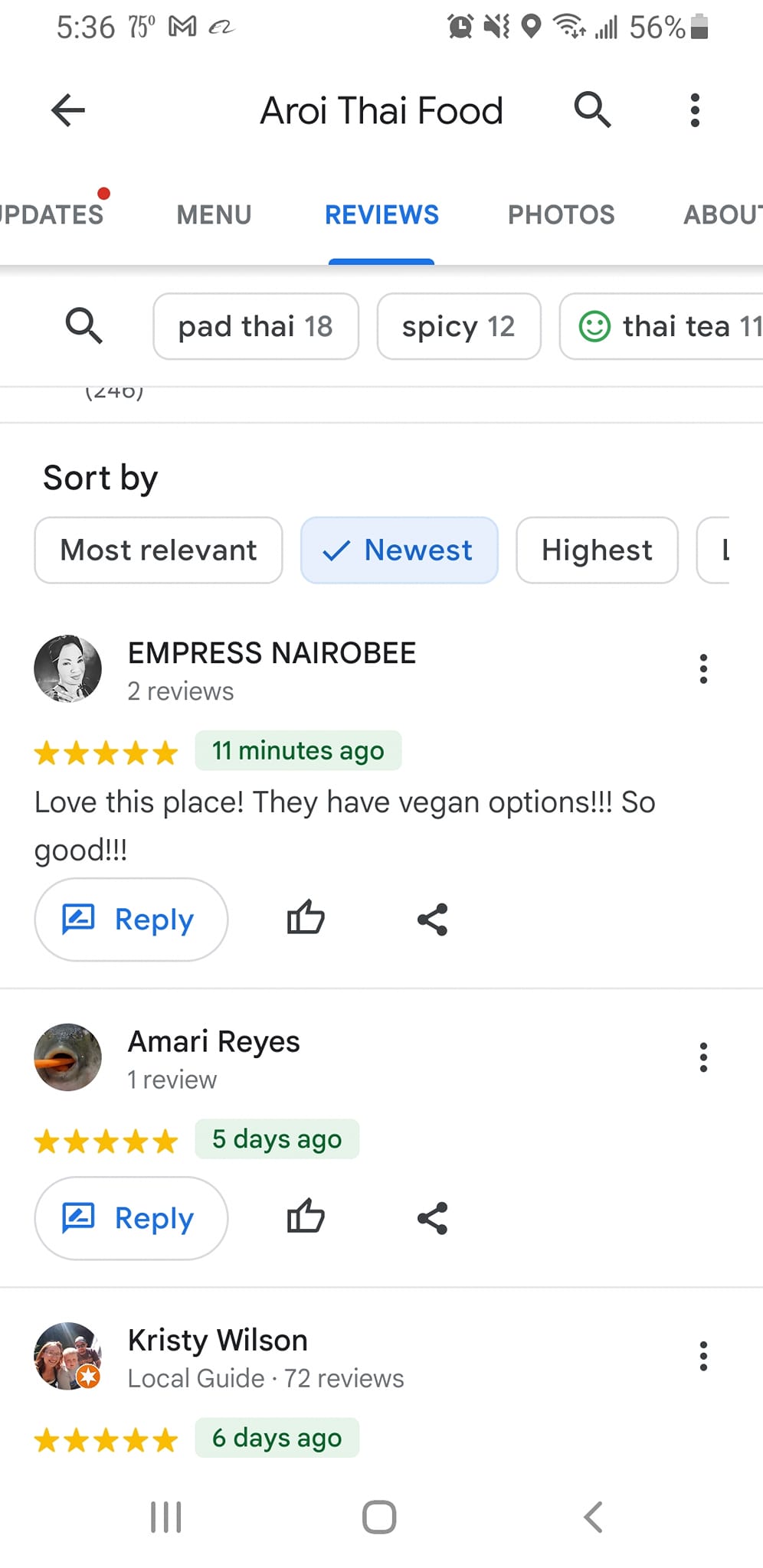Open Kristy Wilson's profile picture
The width and height of the screenshot is (763, 1568).
(68, 1355)
